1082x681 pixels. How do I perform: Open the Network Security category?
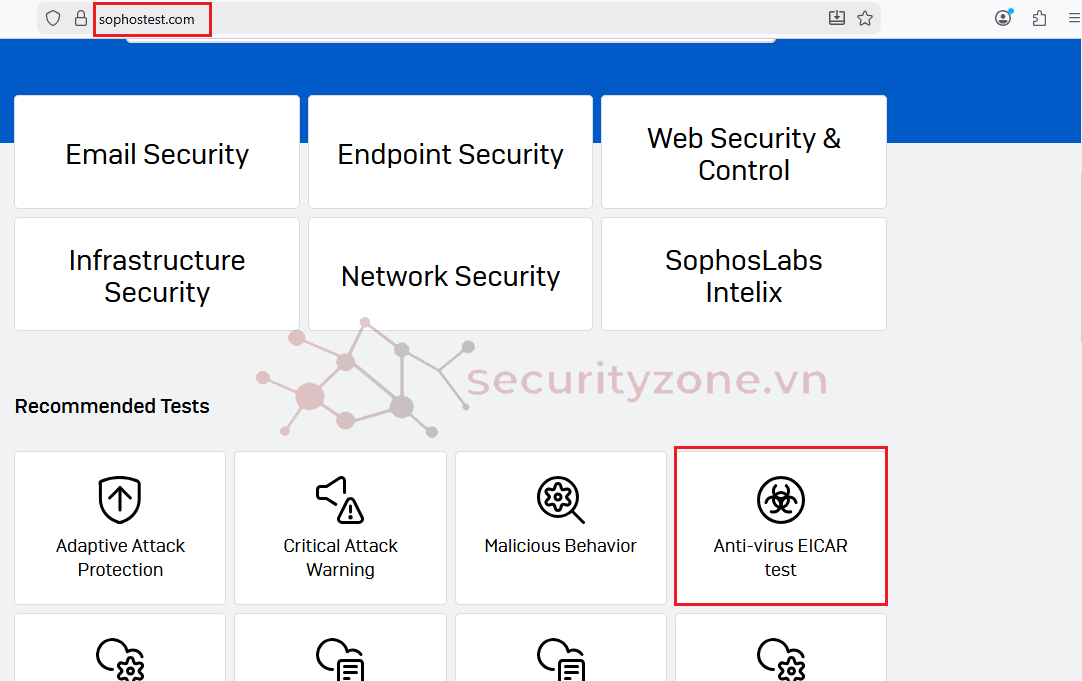pyautogui.click(x=450, y=275)
